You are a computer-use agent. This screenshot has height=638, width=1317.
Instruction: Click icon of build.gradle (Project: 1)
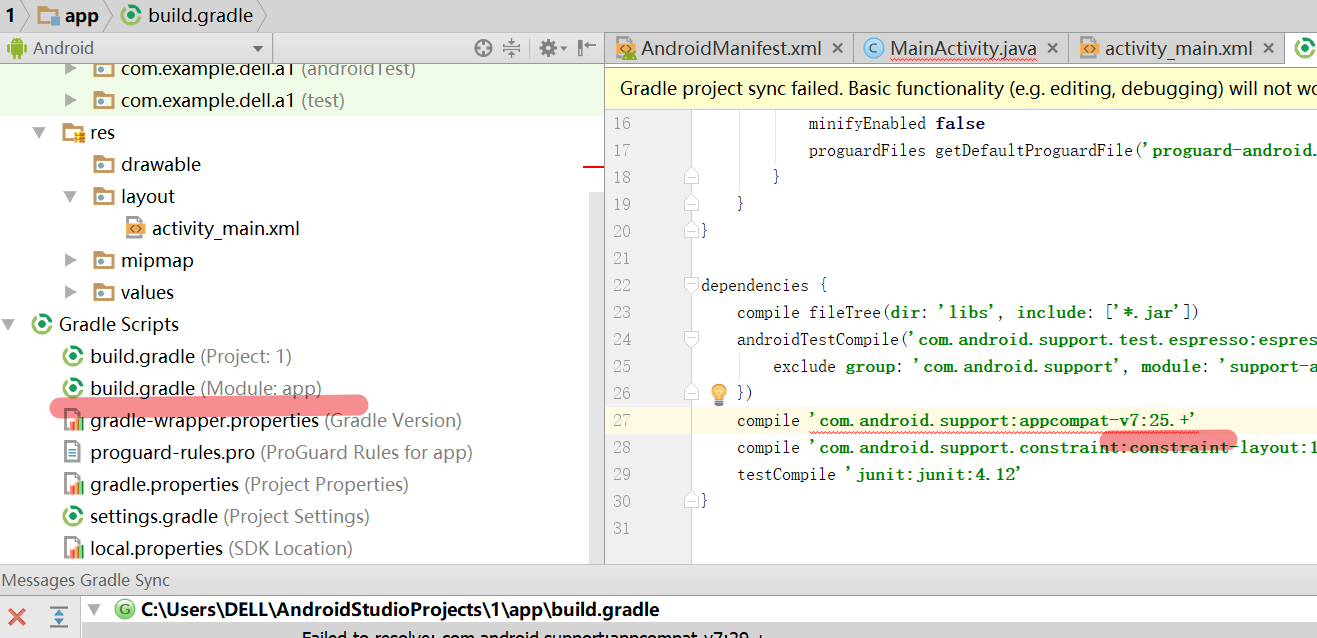click(72, 356)
